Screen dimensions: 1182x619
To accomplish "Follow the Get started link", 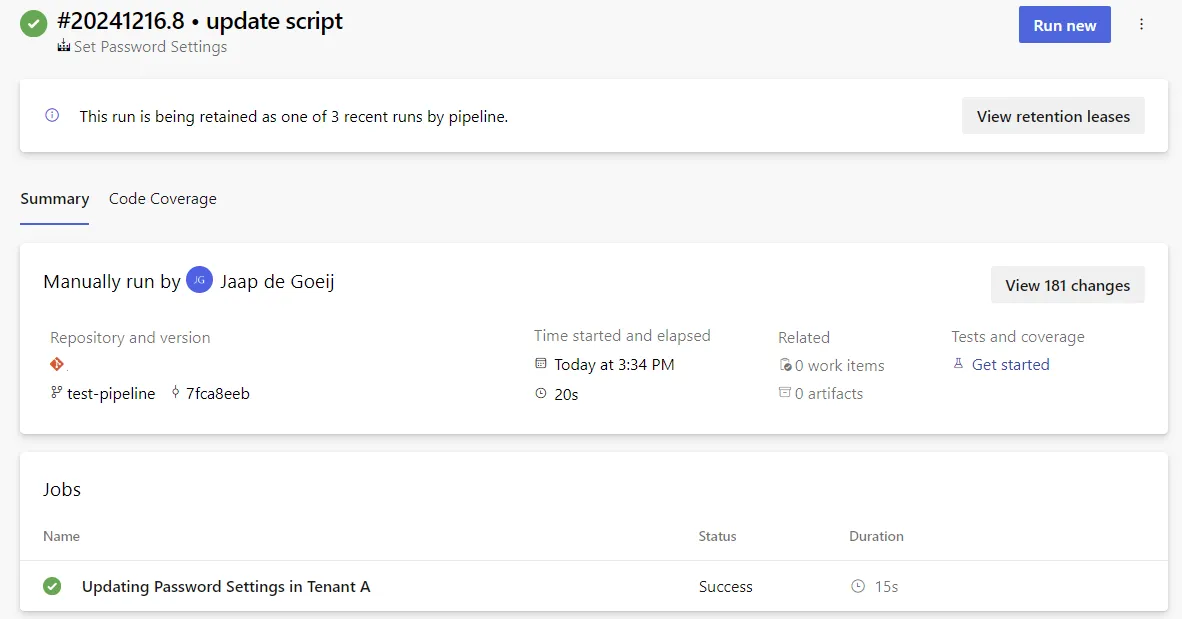I will click(1010, 365).
